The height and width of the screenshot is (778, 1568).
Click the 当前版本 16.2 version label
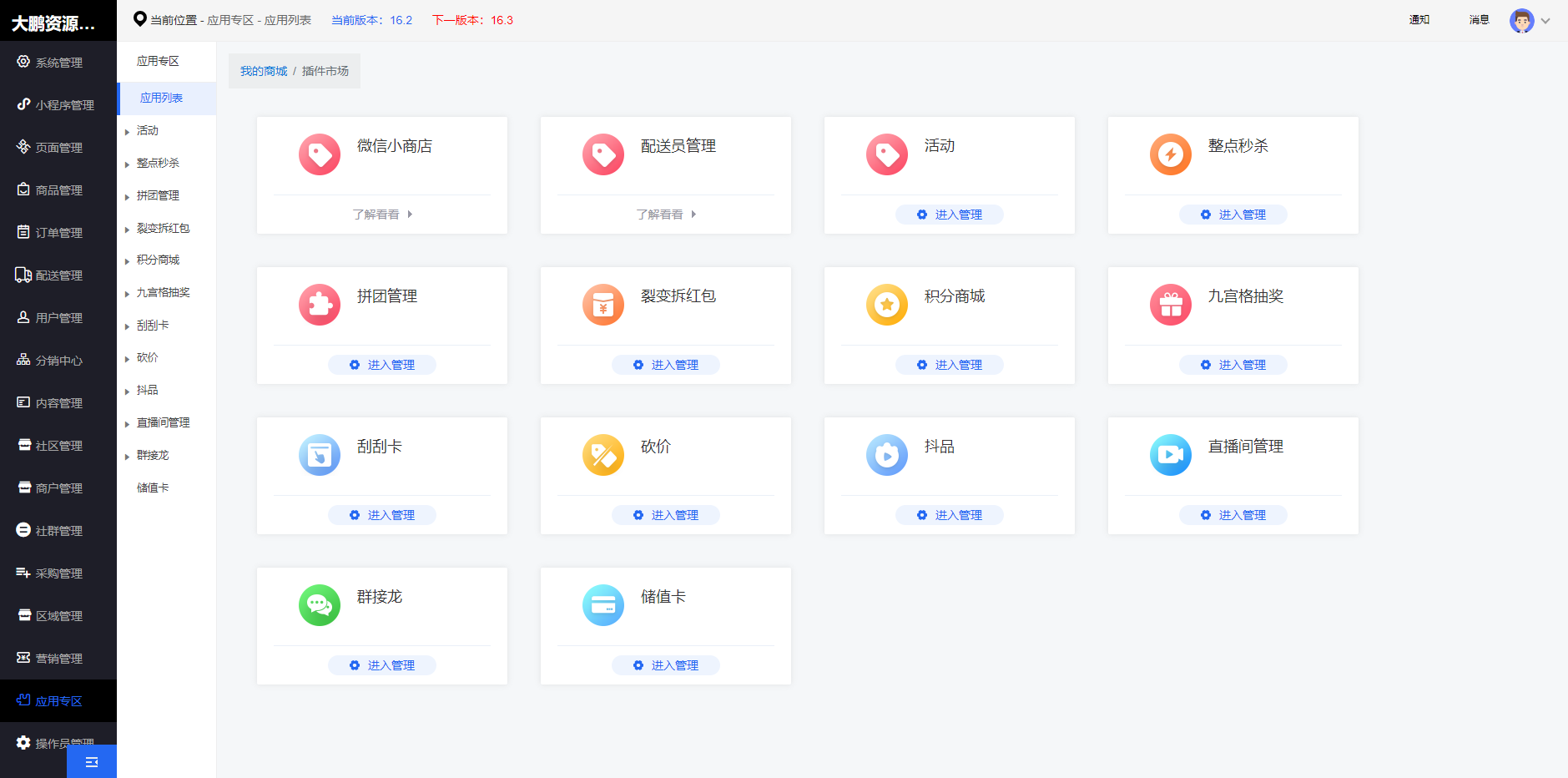coord(371,19)
